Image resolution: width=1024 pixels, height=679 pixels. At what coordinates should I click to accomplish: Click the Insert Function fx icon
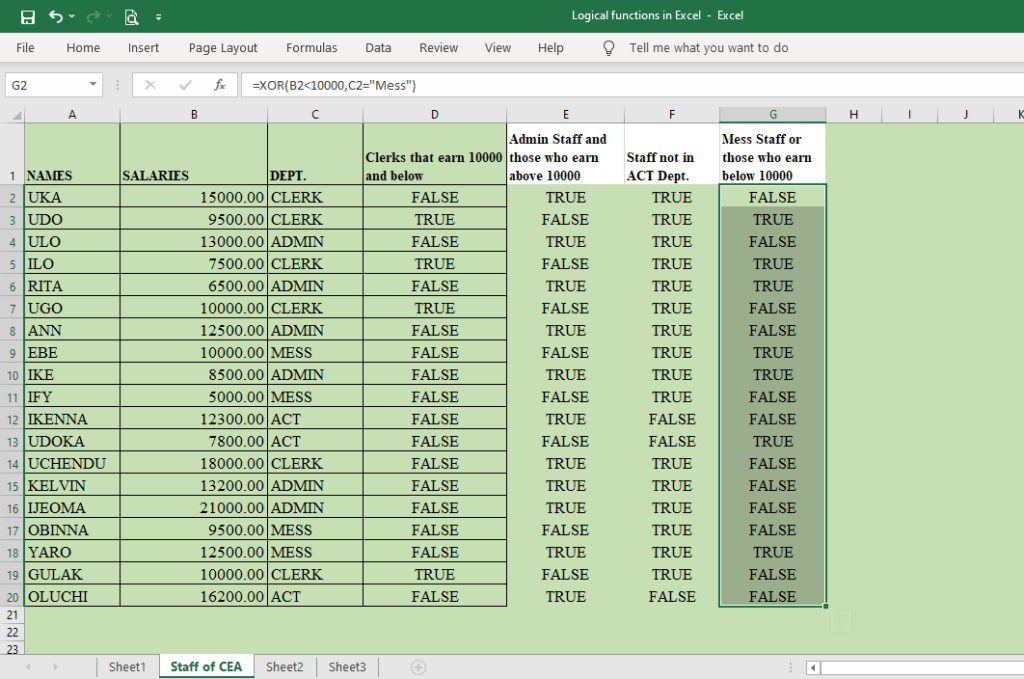[219, 85]
